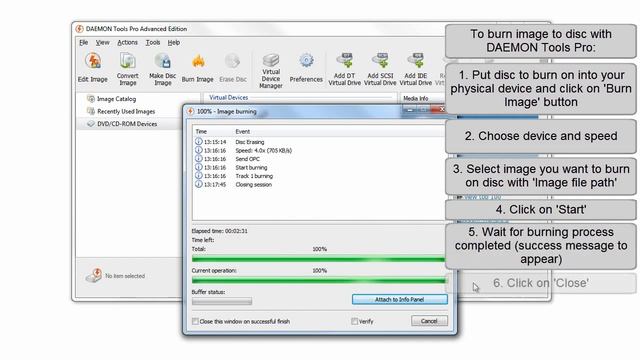Click the 'Closing session' event text
The width and height of the screenshot is (640, 360).
(253, 184)
